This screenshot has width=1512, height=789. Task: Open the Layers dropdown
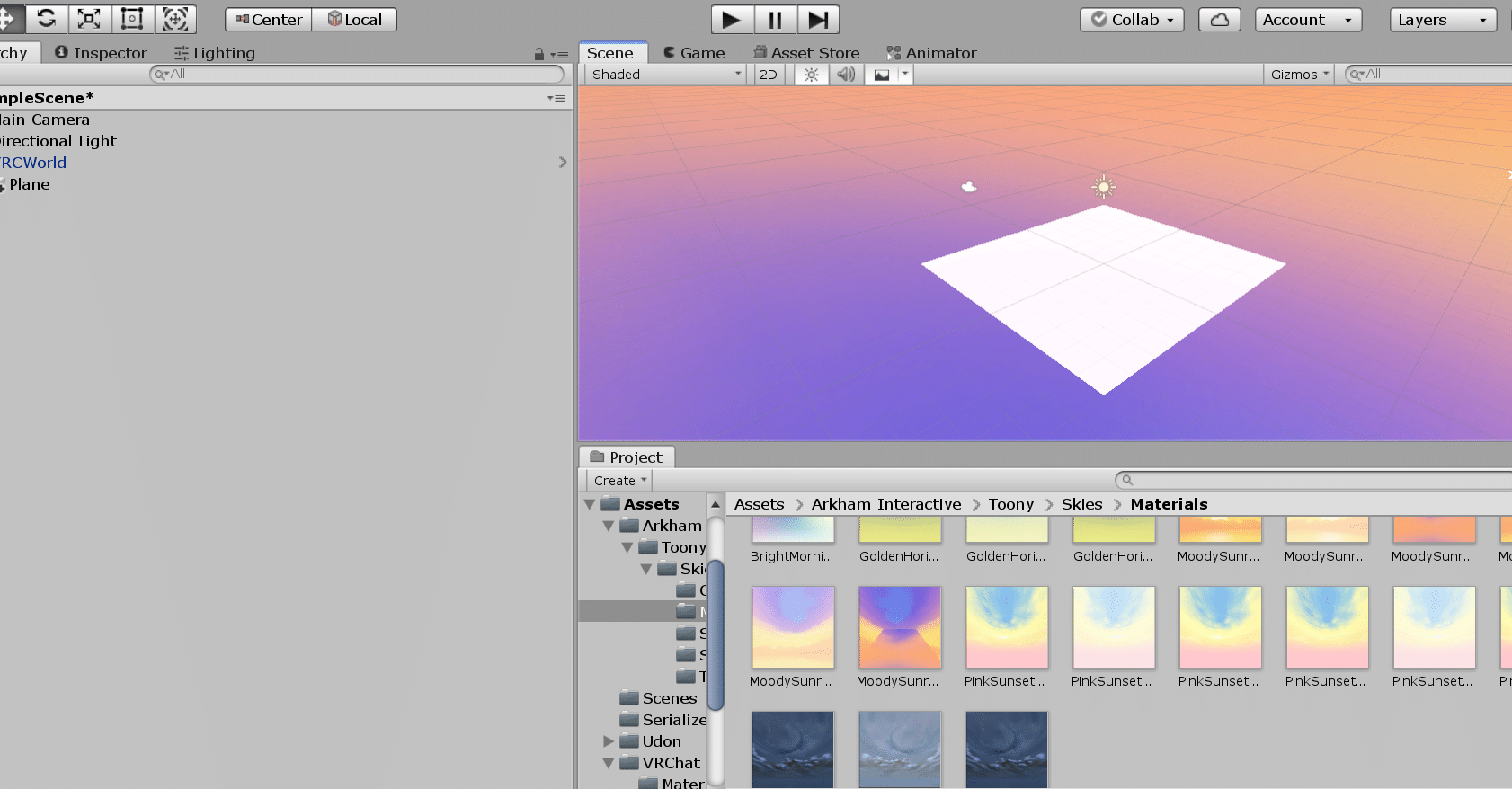1443,20
